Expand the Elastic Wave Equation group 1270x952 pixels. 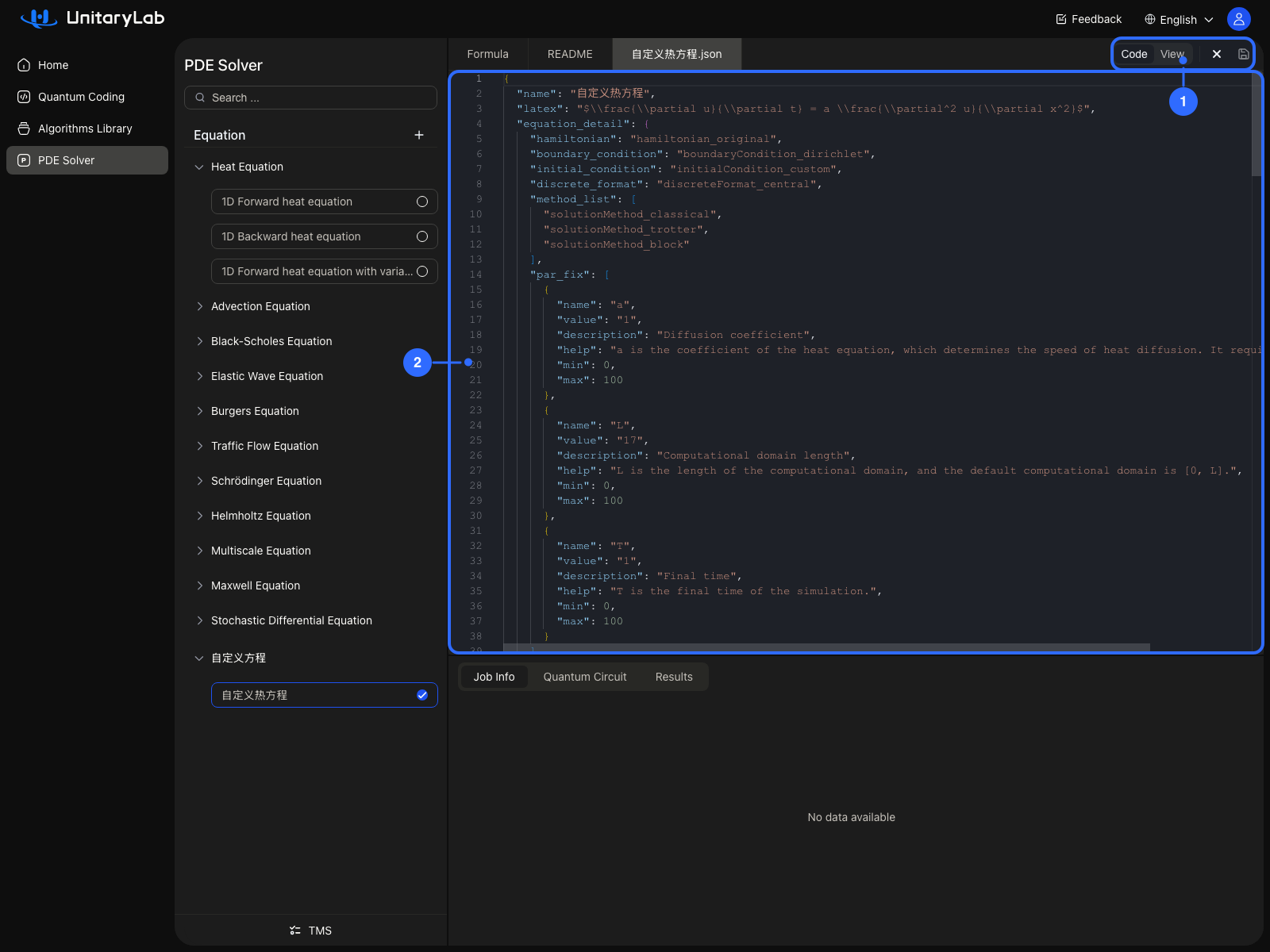coord(199,376)
